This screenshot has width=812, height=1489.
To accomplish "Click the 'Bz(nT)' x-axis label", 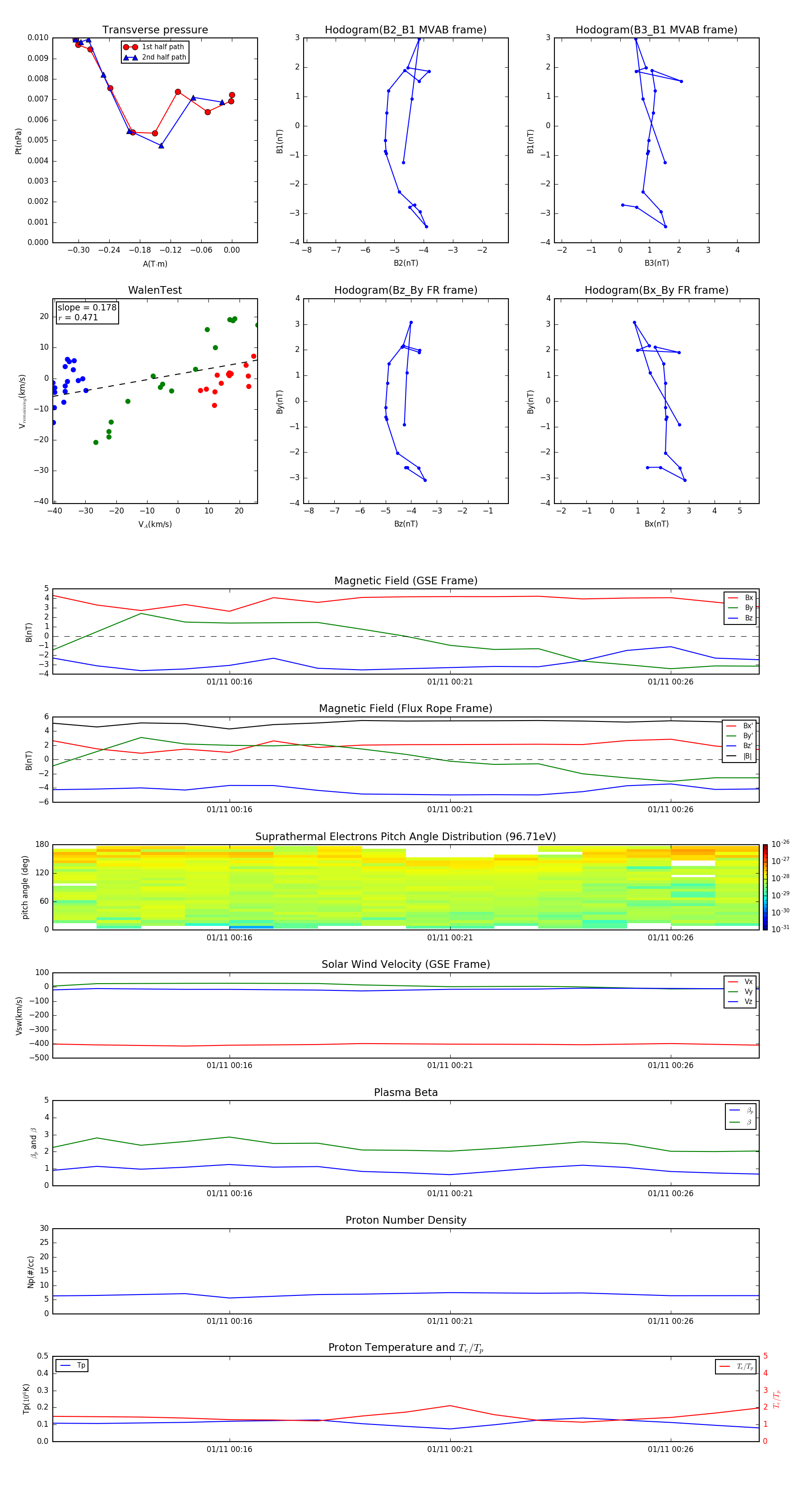I will coord(406,524).
